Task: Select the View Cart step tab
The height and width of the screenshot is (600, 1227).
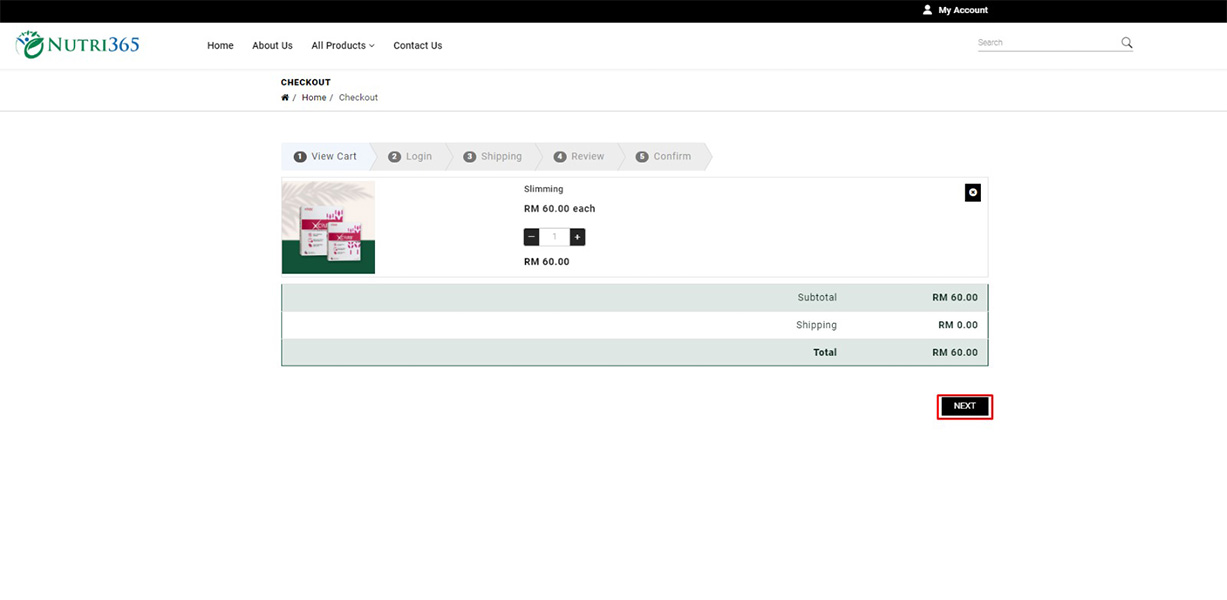Action: pyautogui.click(x=326, y=157)
